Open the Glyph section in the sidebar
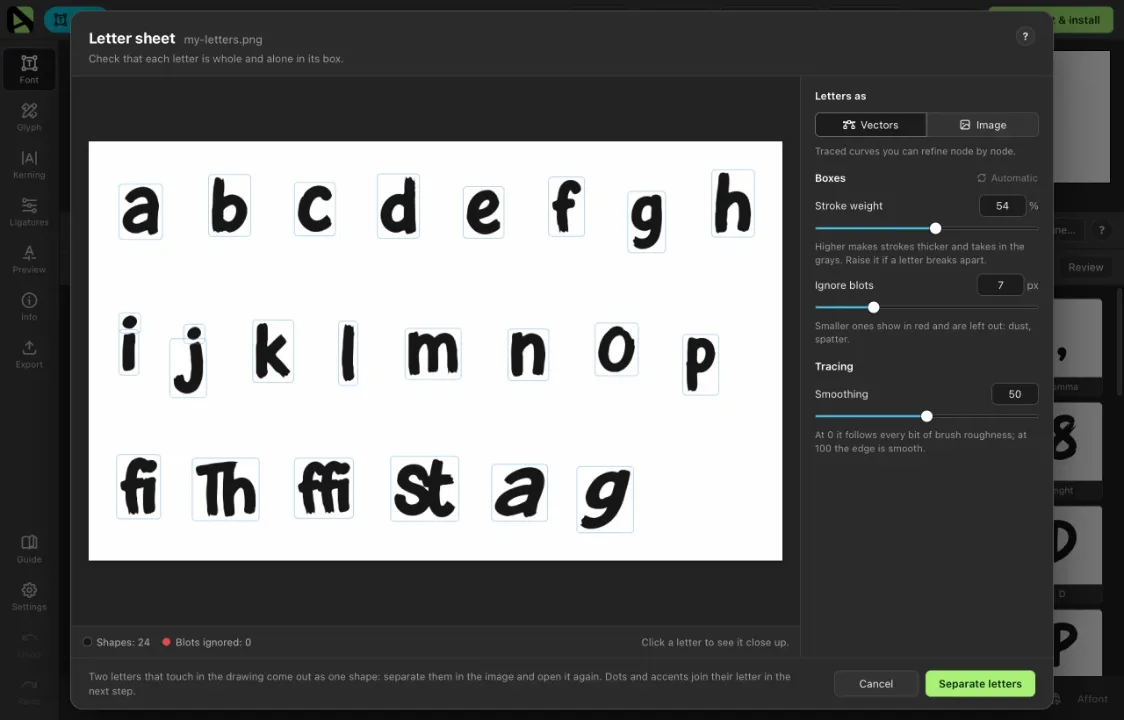The image size is (1124, 720). 29,117
